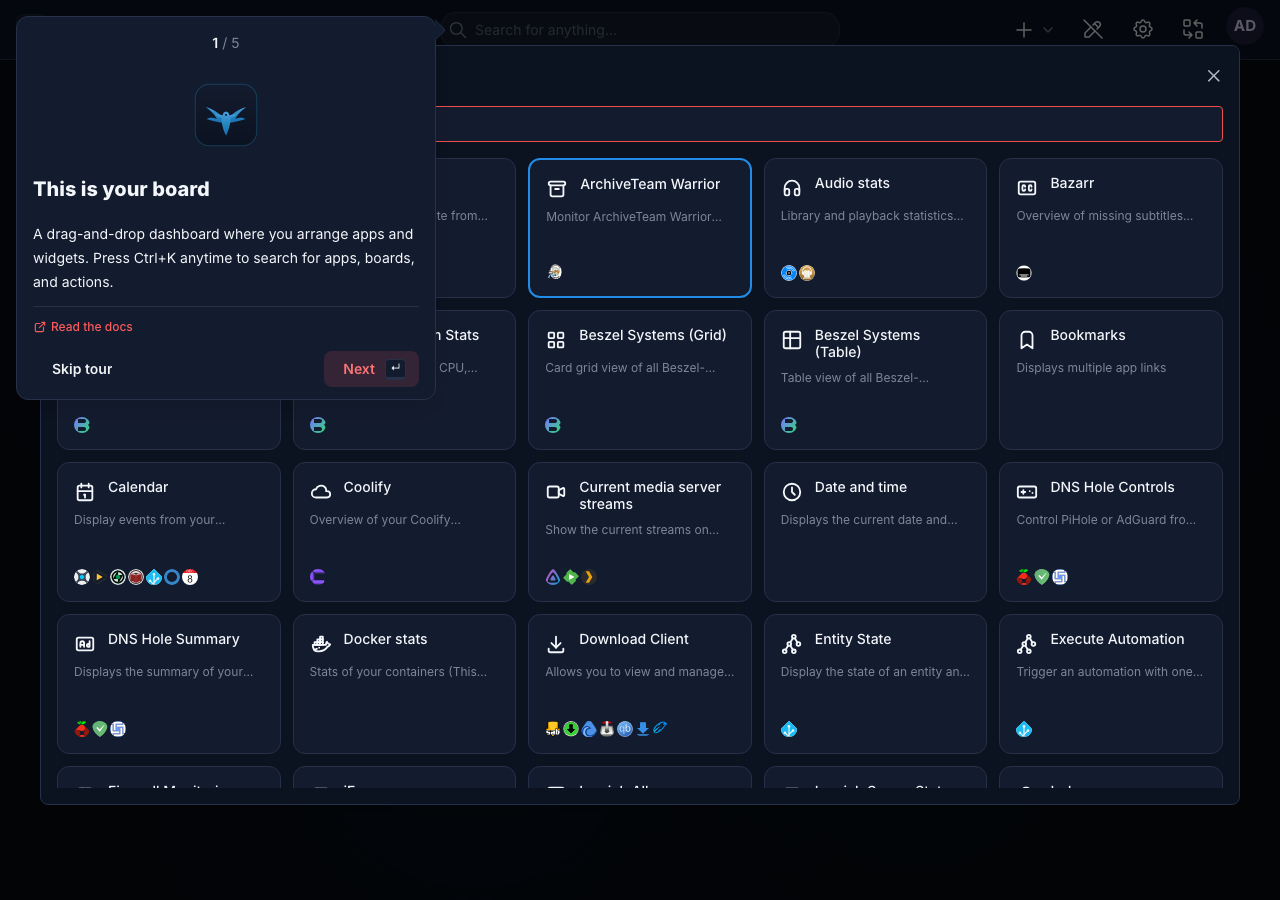
Task: Click the grid icon on Beszel Systems (Grid)
Action: click(x=556, y=340)
